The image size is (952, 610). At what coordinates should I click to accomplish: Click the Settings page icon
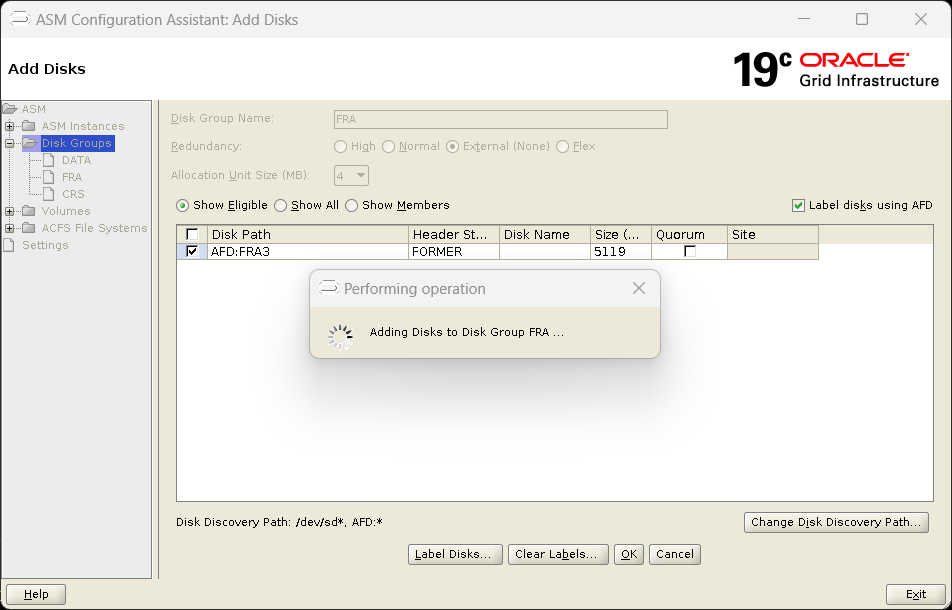(x=8, y=245)
